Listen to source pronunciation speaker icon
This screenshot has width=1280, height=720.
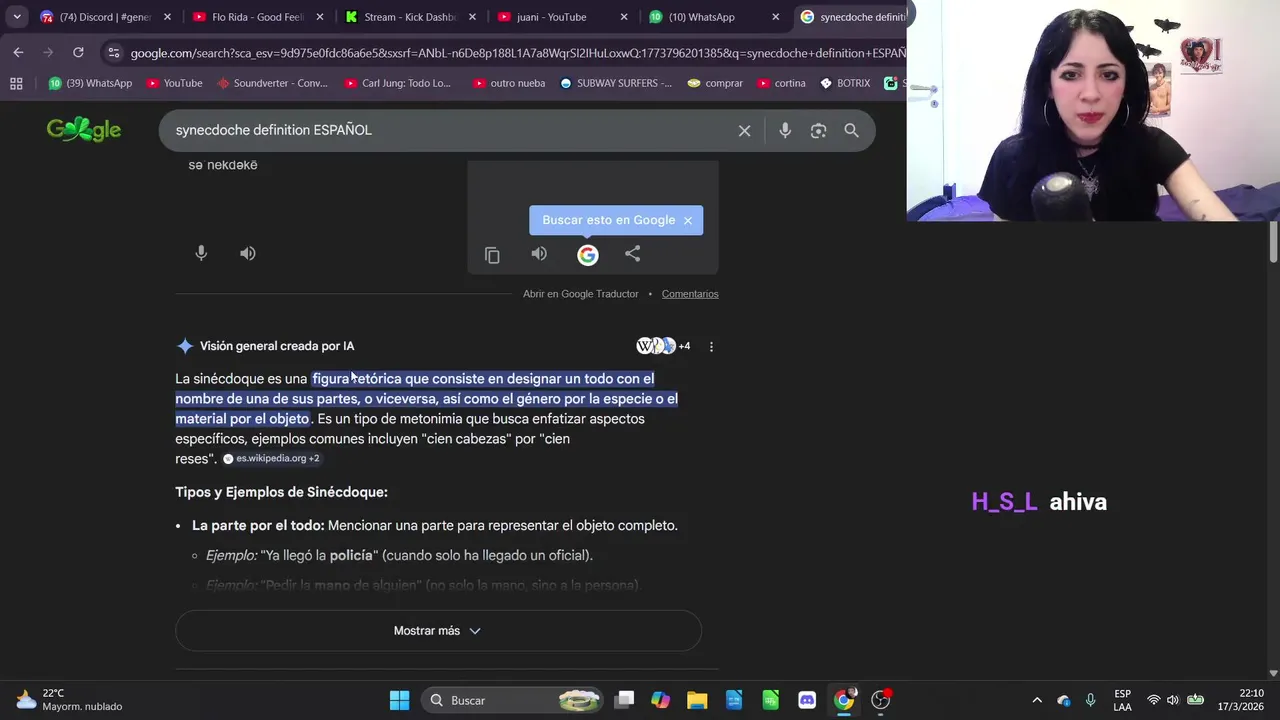click(x=248, y=253)
